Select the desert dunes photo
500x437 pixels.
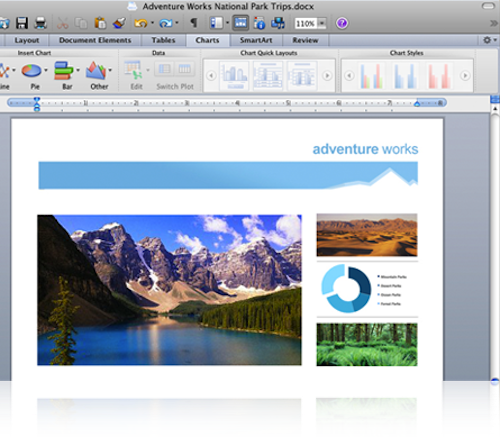point(367,235)
